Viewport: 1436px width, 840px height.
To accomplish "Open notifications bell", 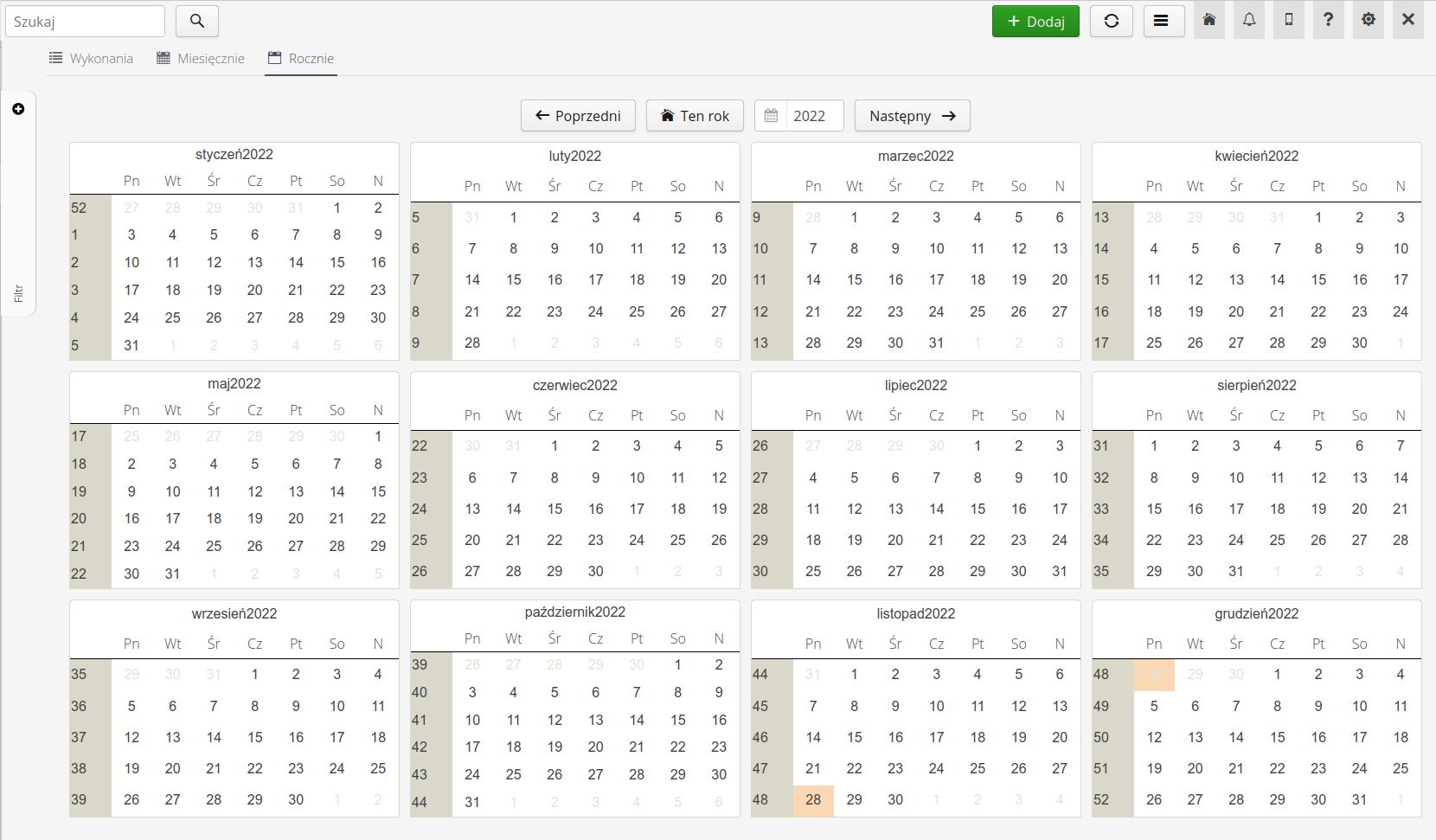I will coord(1249,20).
